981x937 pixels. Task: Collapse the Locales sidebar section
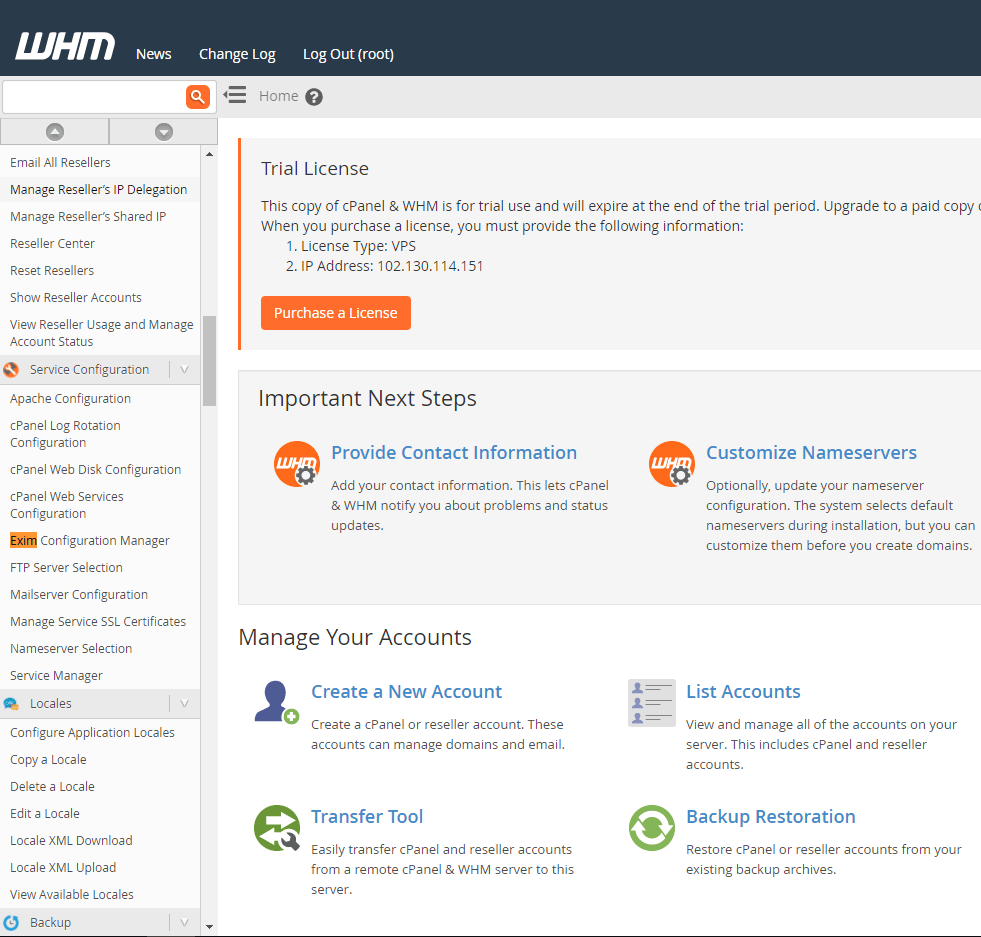(x=184, y=704)
